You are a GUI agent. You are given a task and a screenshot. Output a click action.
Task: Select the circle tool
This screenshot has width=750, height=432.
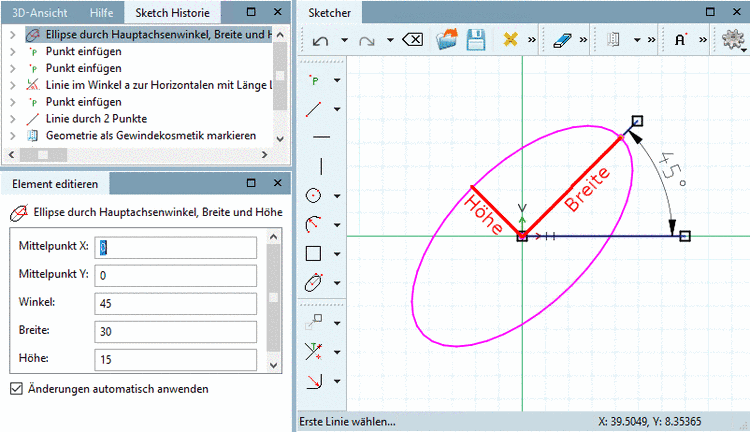[313, 195]
